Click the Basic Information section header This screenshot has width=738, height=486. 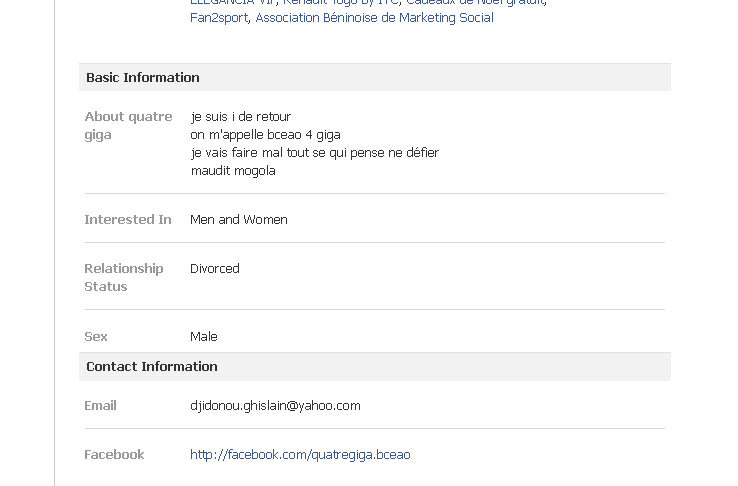tap(143, 77)
